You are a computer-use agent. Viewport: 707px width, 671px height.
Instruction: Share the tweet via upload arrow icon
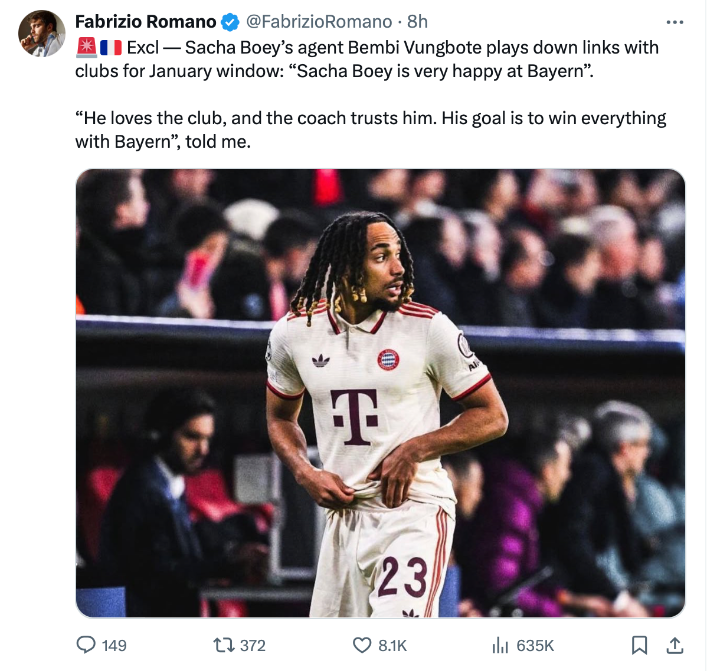pos(675,645)
